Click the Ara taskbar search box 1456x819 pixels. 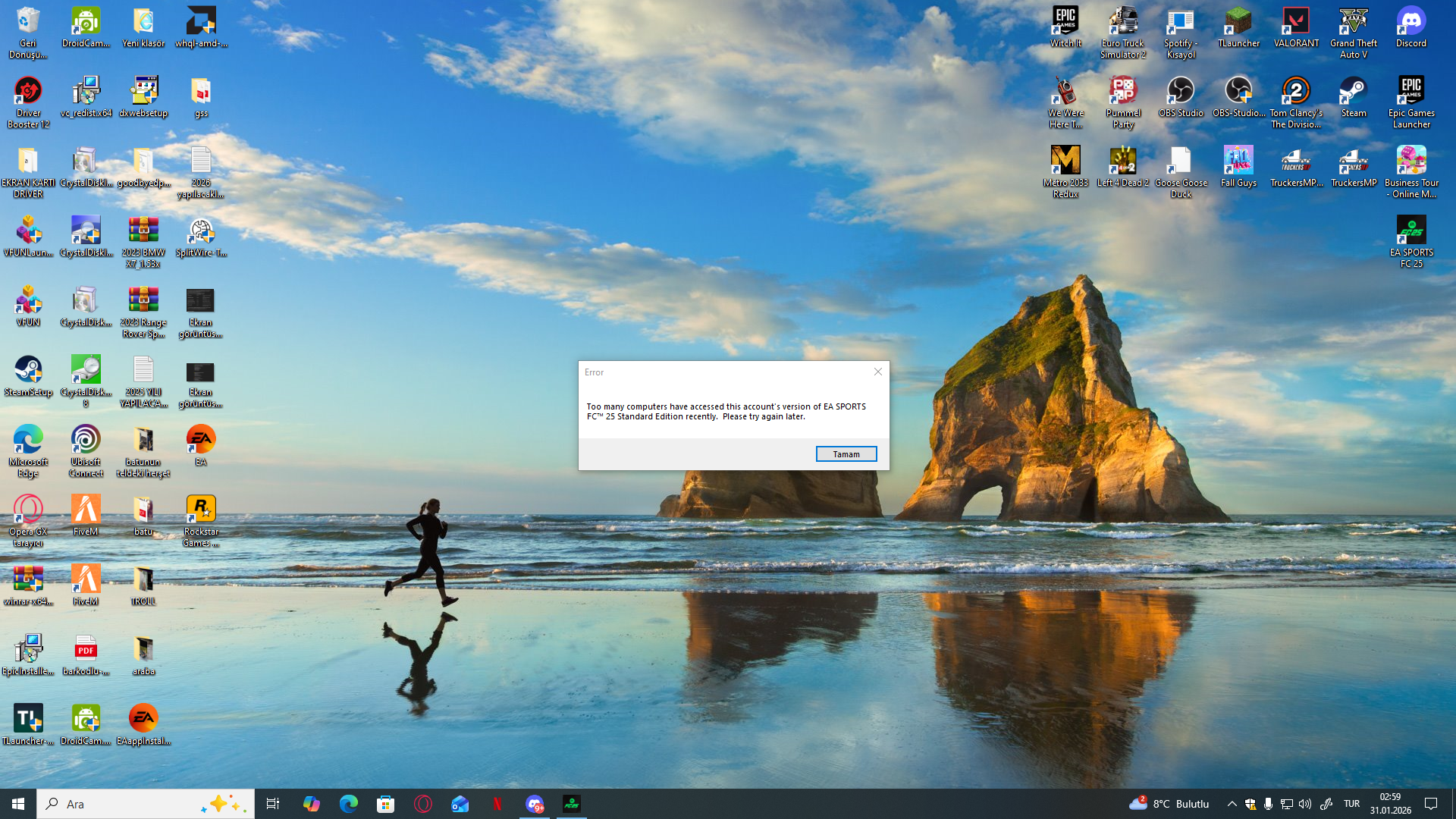coord(146,804)
